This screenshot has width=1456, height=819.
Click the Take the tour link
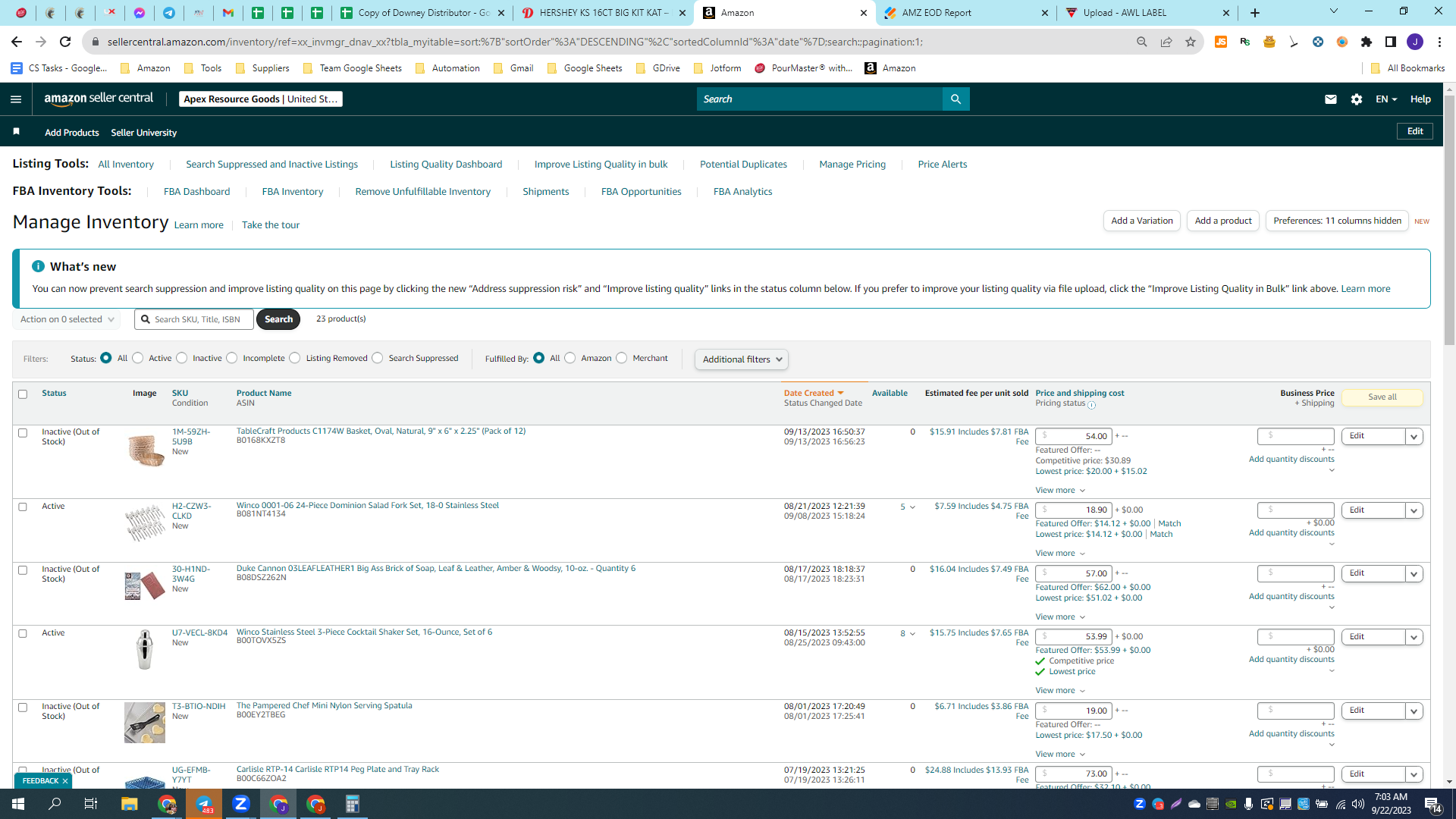271,225
